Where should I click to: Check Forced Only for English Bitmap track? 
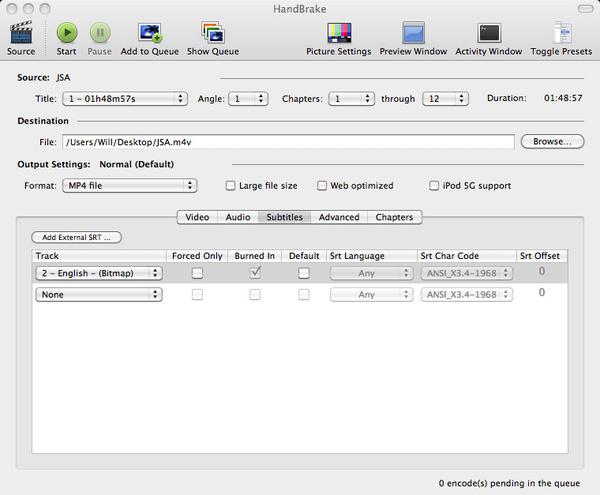[x=197, y=273]
